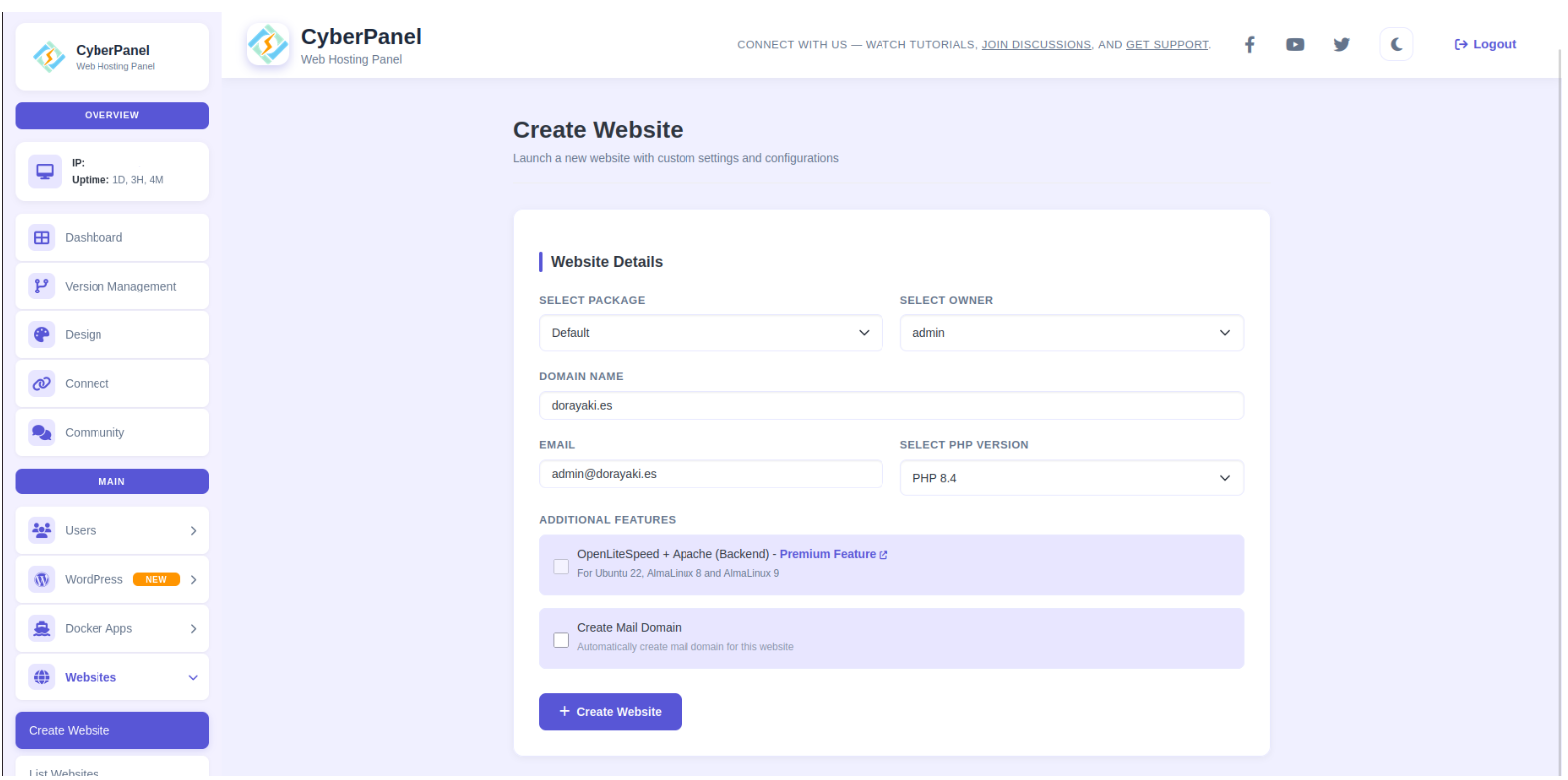
Task: Click the Dashboard grid icon
Action: click(x=42, y=238)
